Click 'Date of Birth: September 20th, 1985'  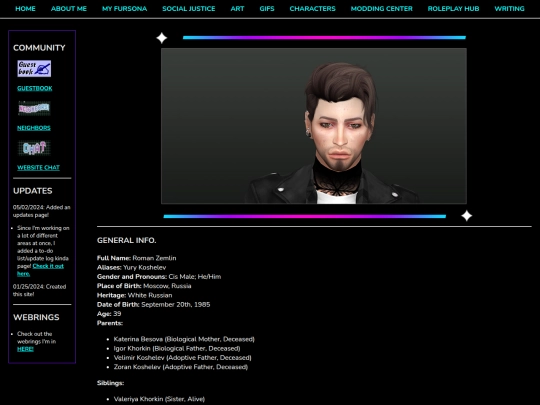click(x=153, y=304)
